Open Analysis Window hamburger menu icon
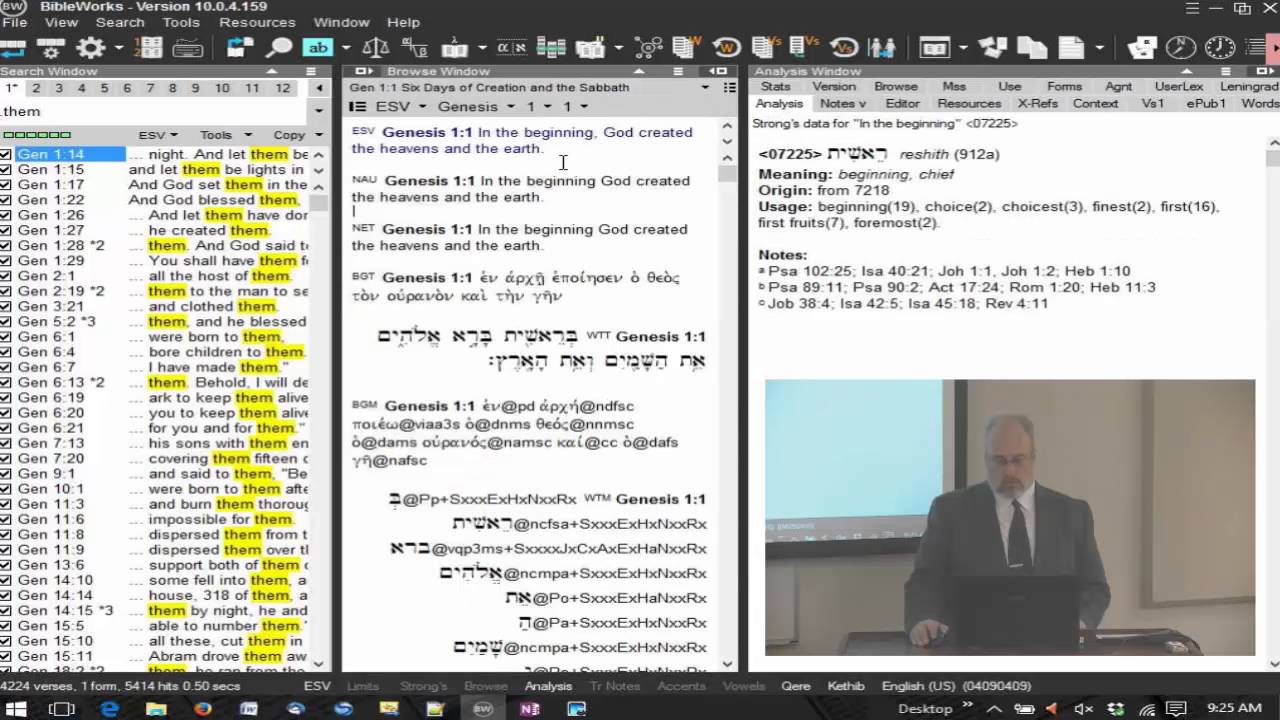The height and width of the screenshot is (720, 1280). [x=1228, y=71]
